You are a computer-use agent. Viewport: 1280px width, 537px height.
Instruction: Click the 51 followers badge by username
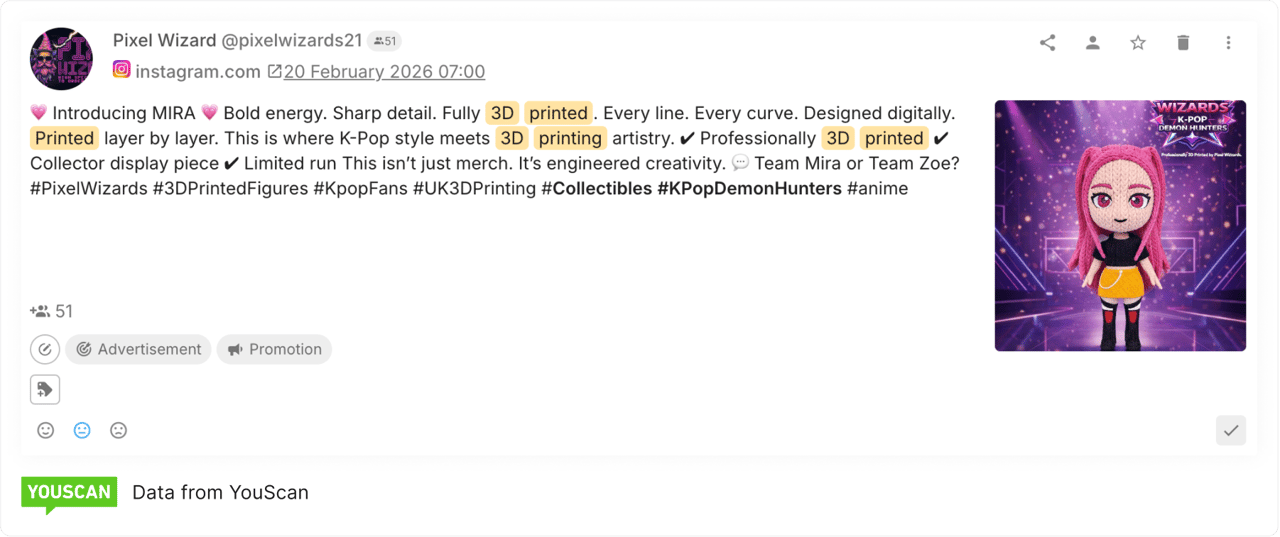384,41
